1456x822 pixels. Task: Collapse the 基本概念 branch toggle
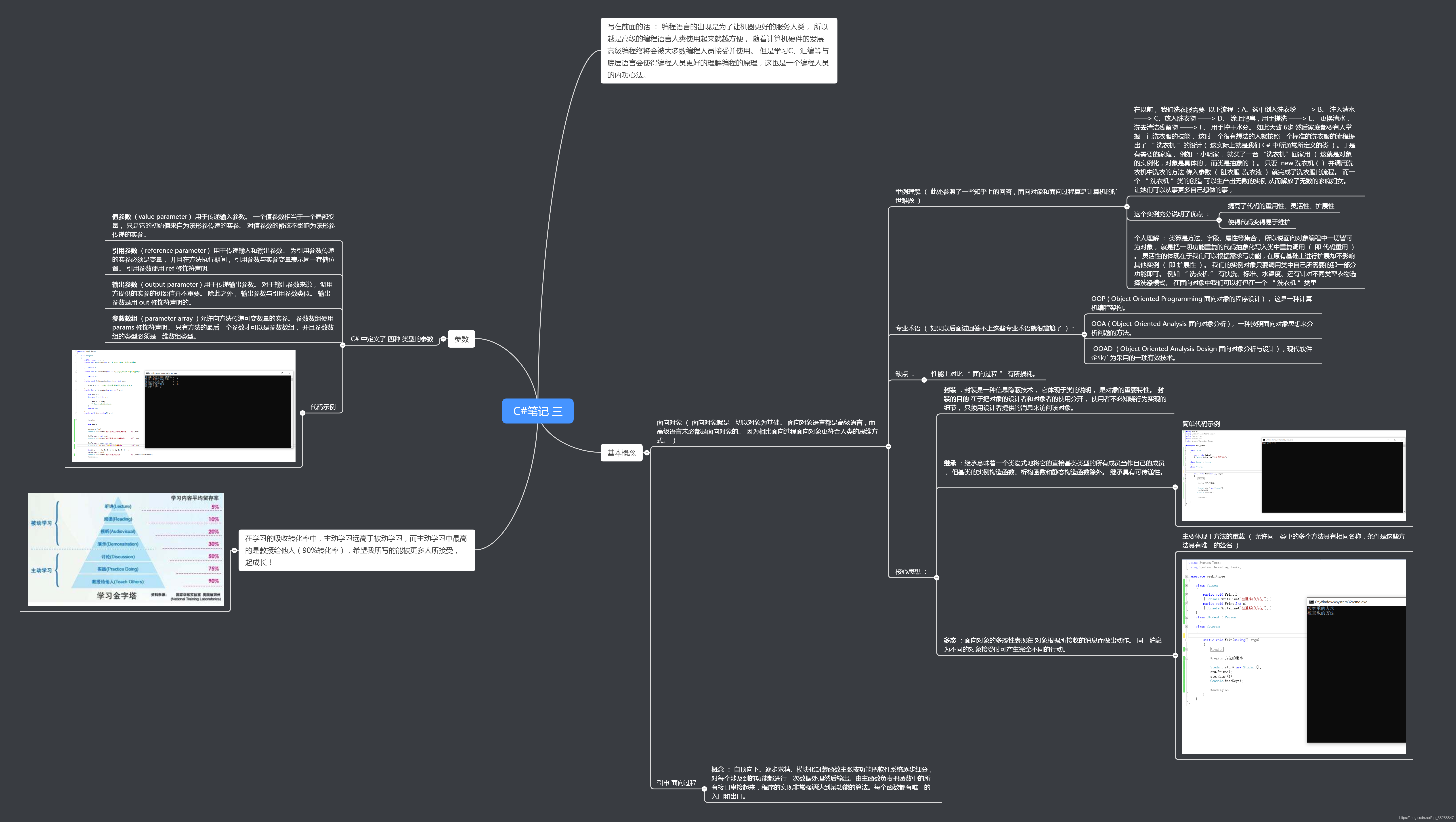647,453
